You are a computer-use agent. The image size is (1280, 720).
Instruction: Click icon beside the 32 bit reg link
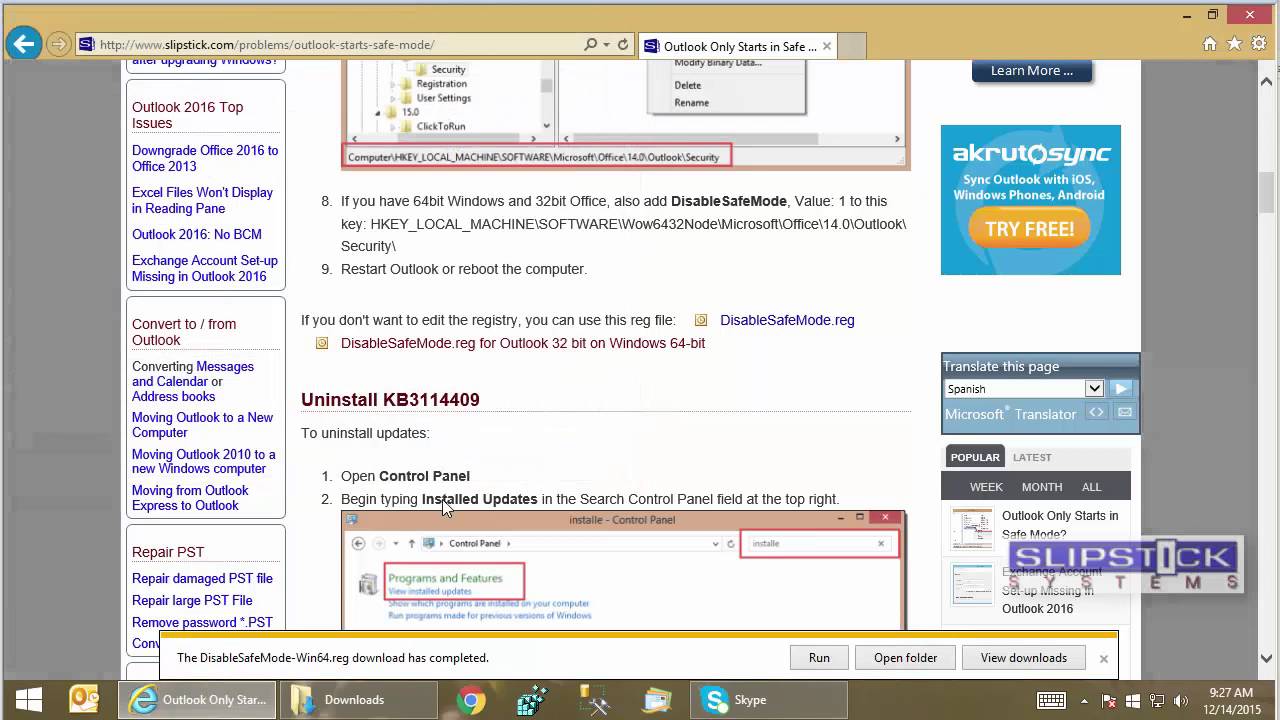(x=322, y=343)
